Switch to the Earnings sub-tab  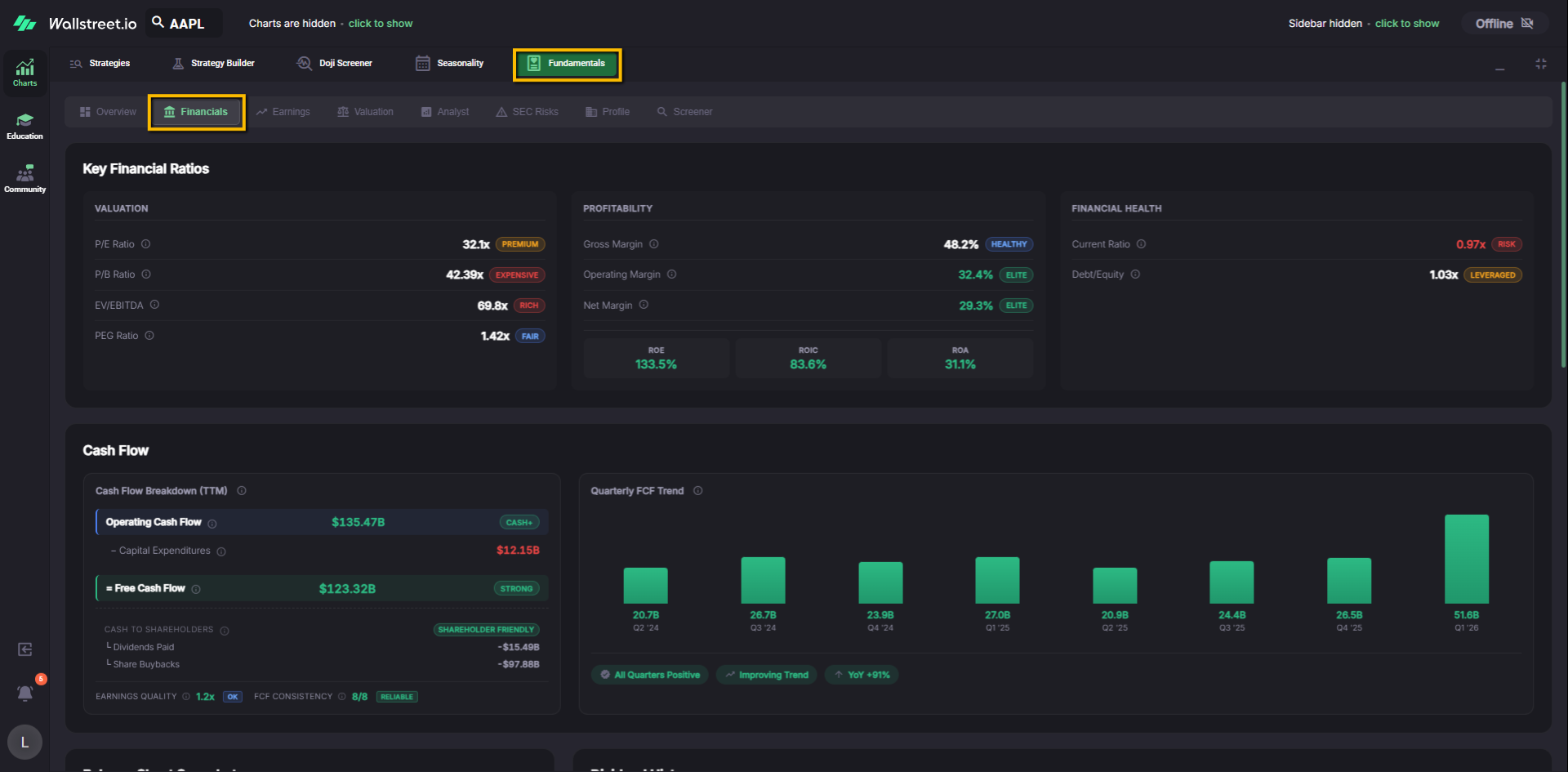tap(283, 112)
